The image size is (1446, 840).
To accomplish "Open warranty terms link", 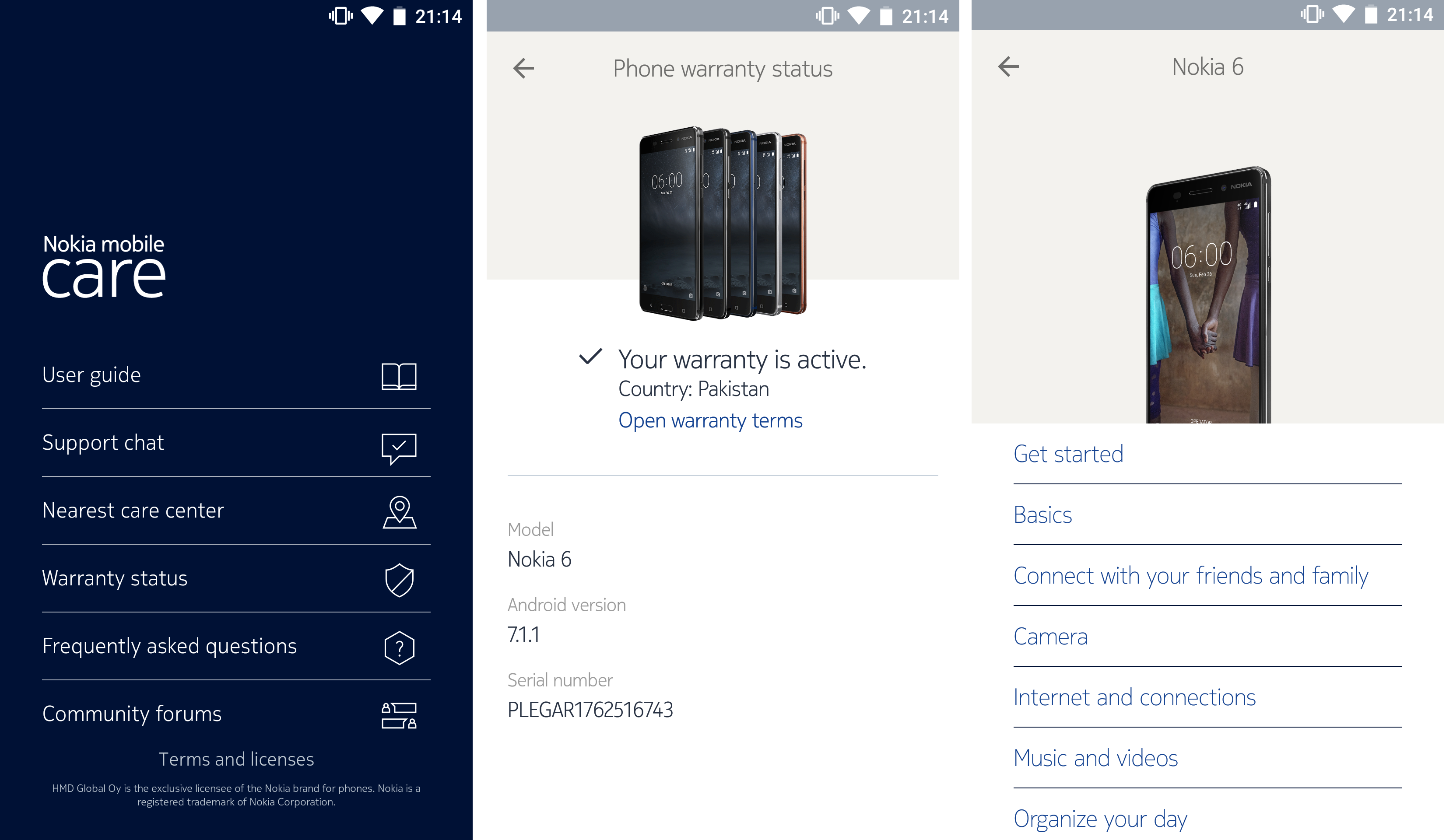I will 710,420.
